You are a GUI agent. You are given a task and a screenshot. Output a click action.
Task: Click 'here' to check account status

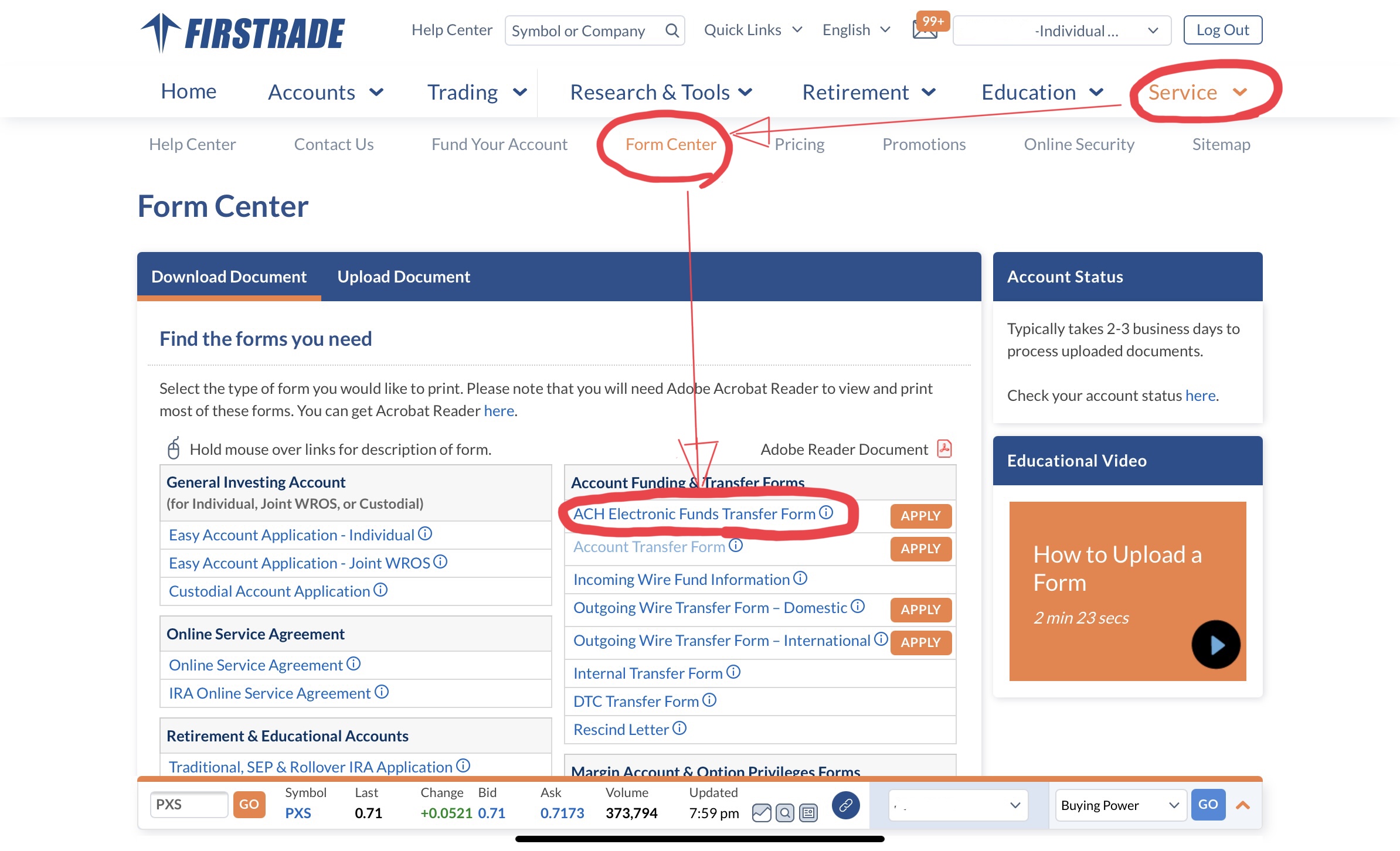(x=1200, y=395)
